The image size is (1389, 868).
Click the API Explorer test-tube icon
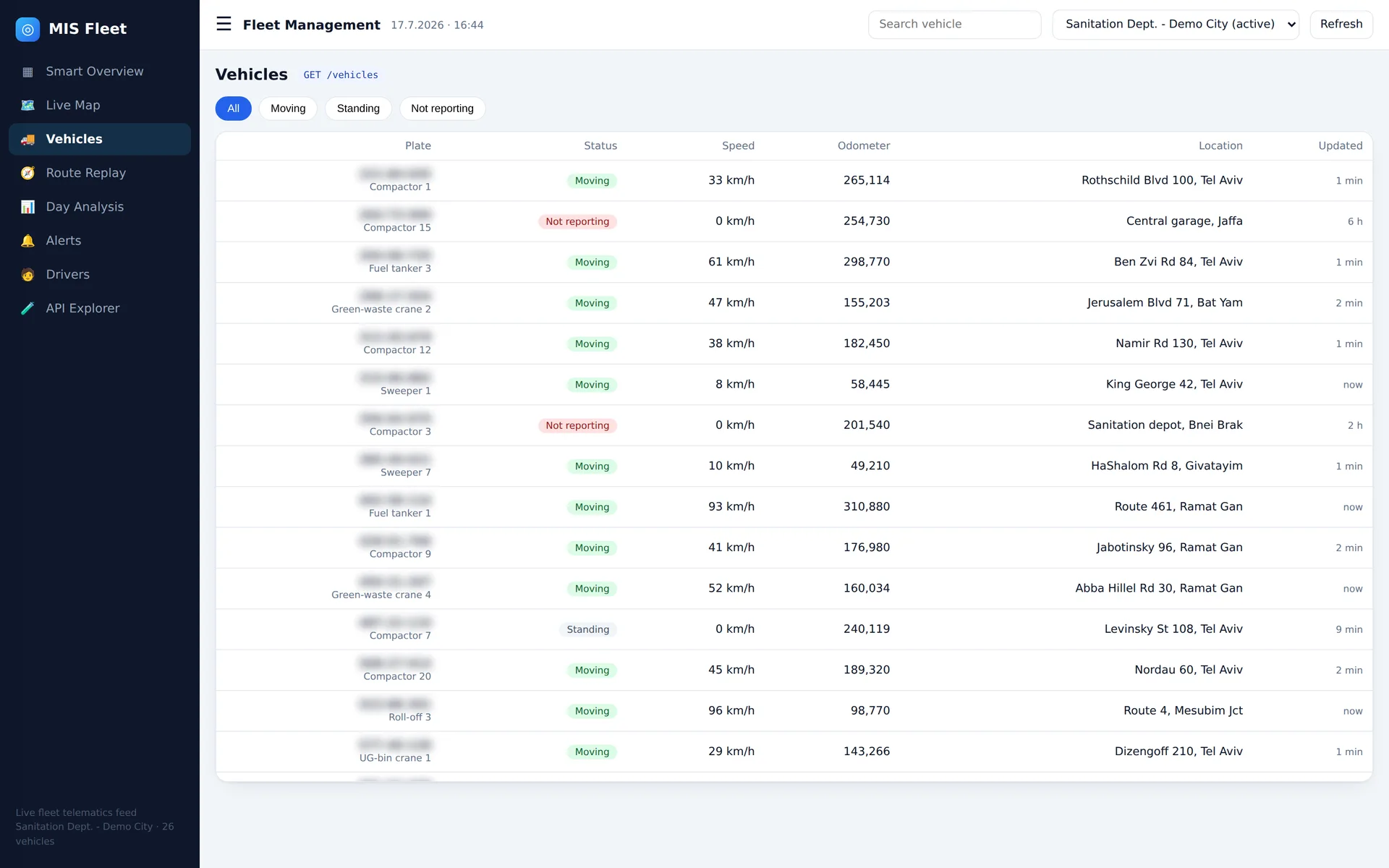tap(27, 308)
